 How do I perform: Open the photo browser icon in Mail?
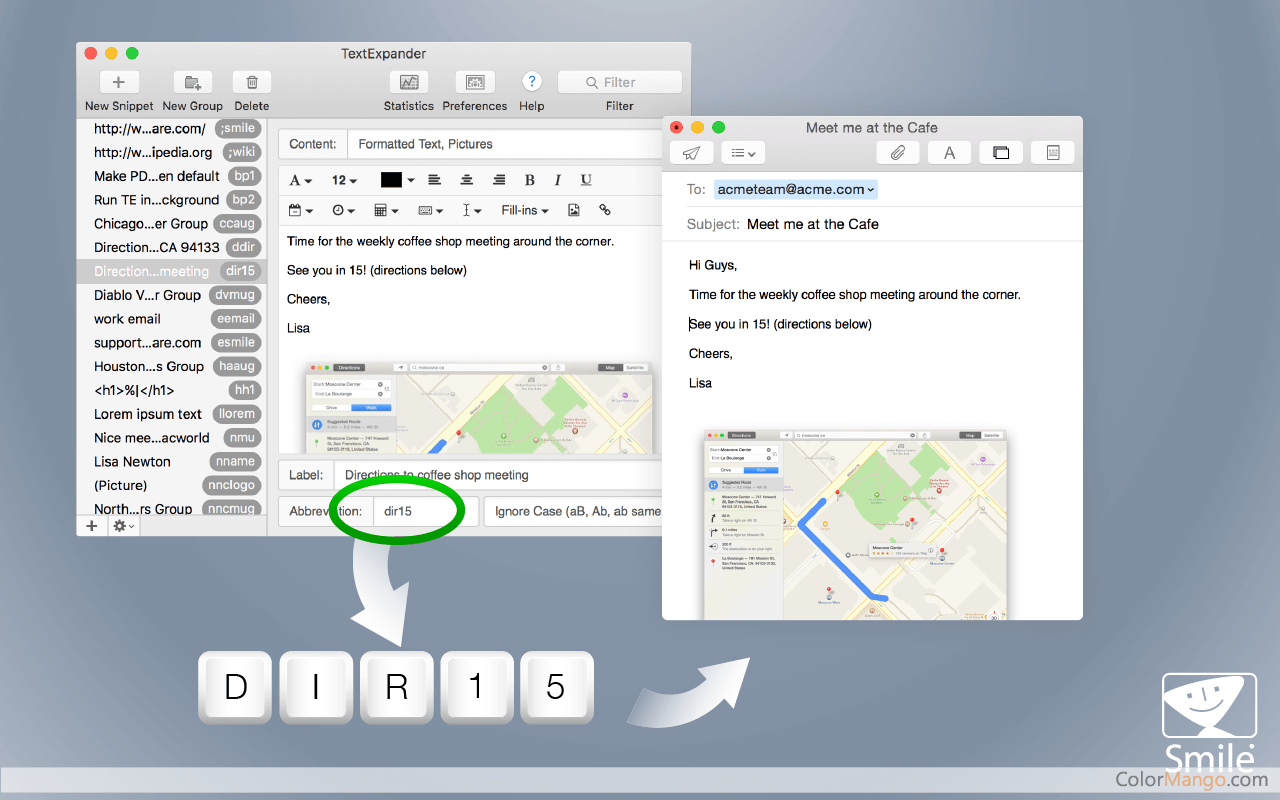[x=1001, y=153]
